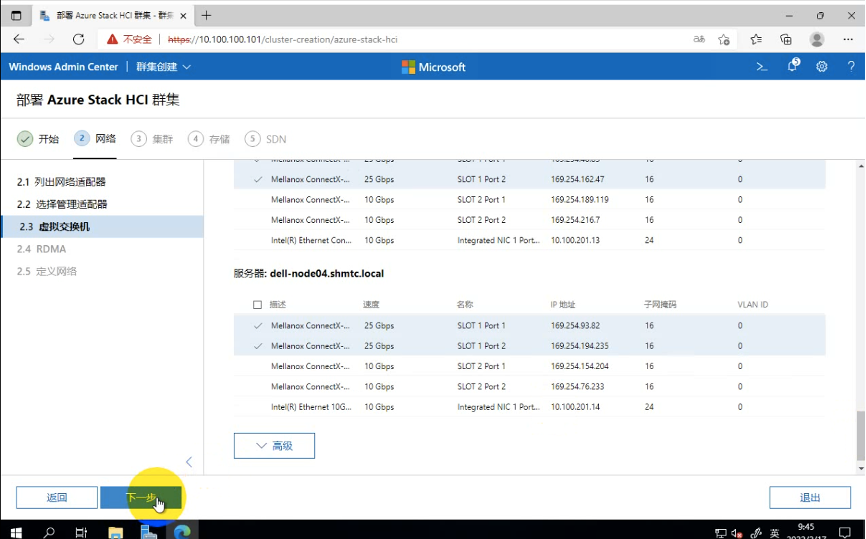Select adapter row with IP 10.100.201.14
Image resolution: width=866 pixels, height=539 pixels.
tap(530, 407)
